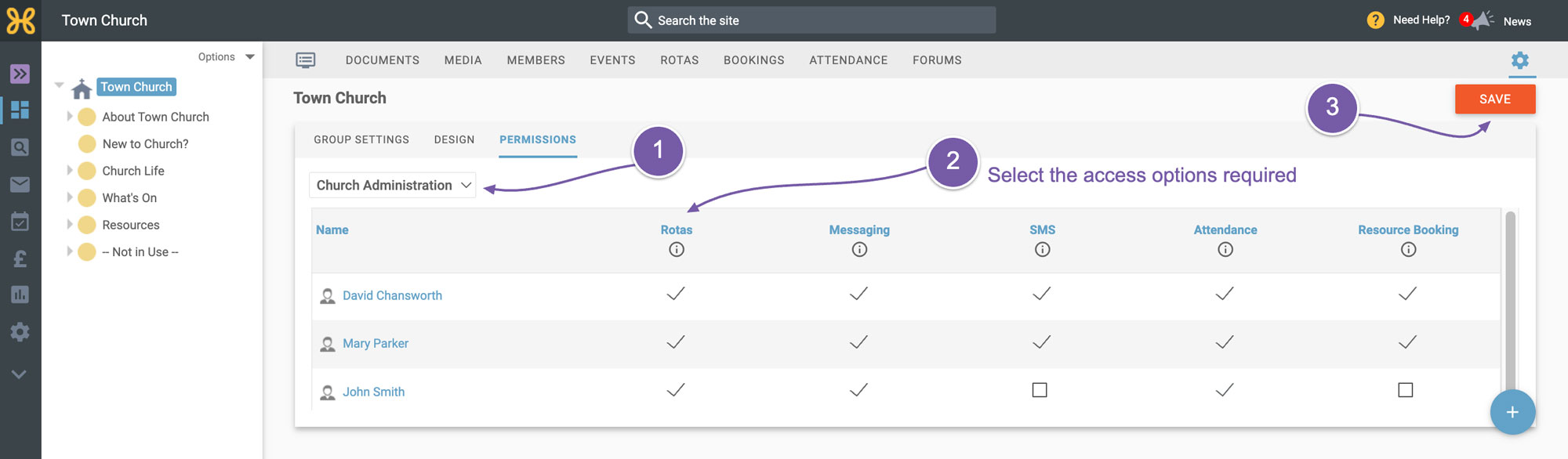Toggle Messaging permission for Mary Parker
The image size is (1568, 459).
[x=858, y=342]
